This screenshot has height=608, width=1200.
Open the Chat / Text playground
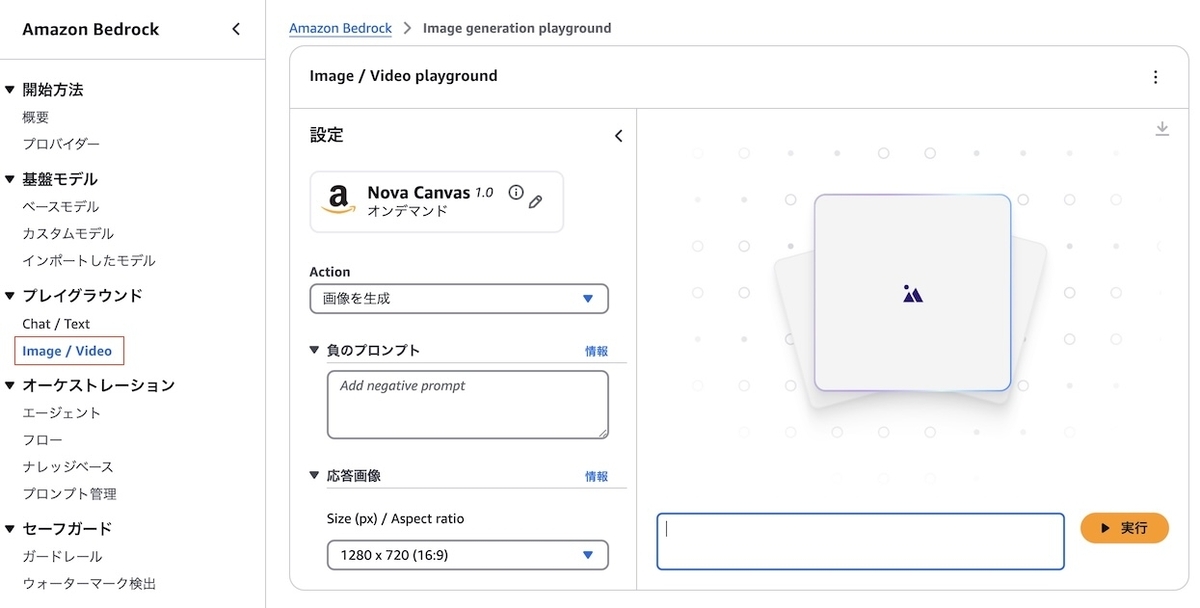pyautogui.click(x=56, y=324)
